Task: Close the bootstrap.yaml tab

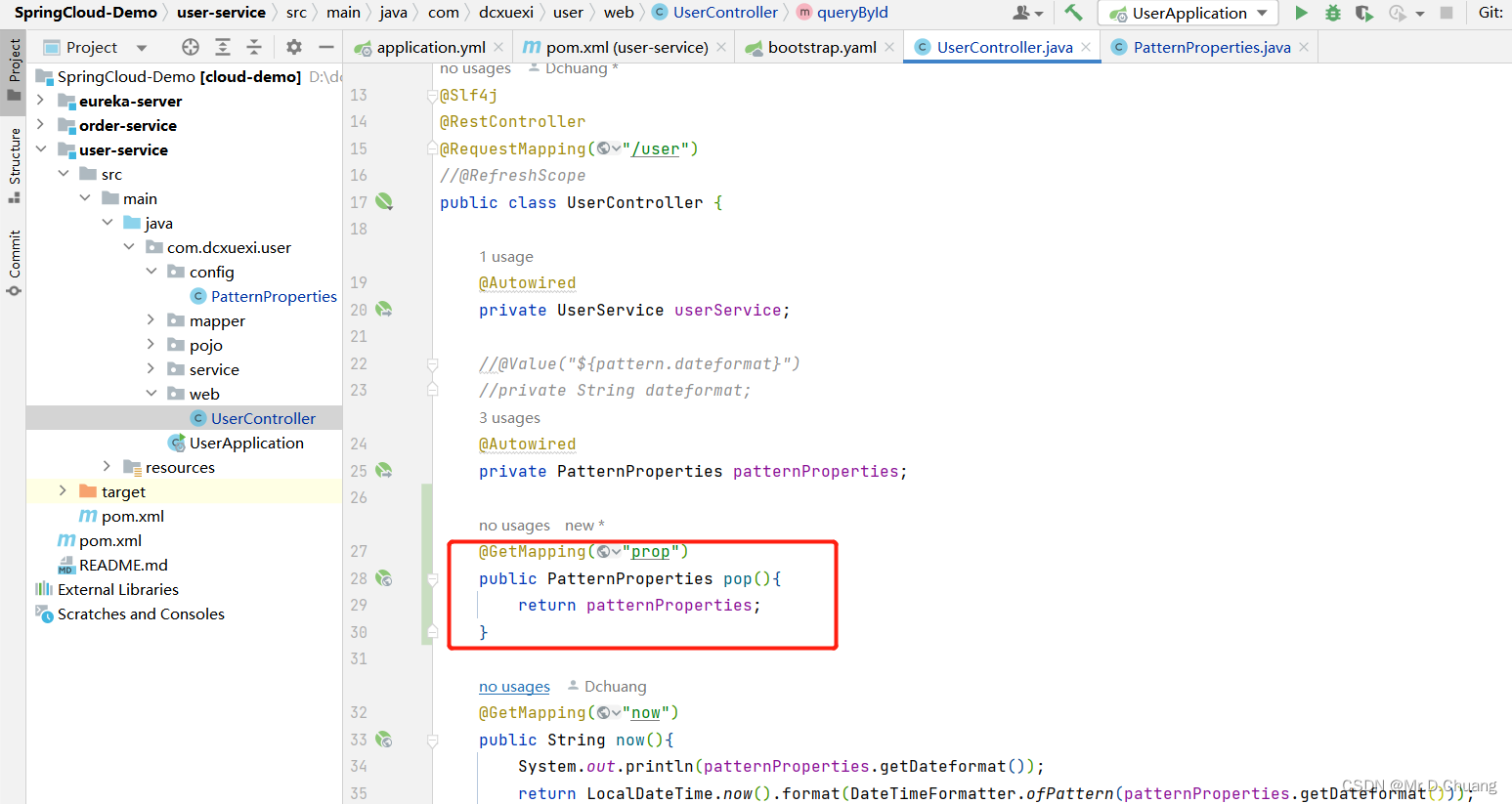Action: coord(889,47)
